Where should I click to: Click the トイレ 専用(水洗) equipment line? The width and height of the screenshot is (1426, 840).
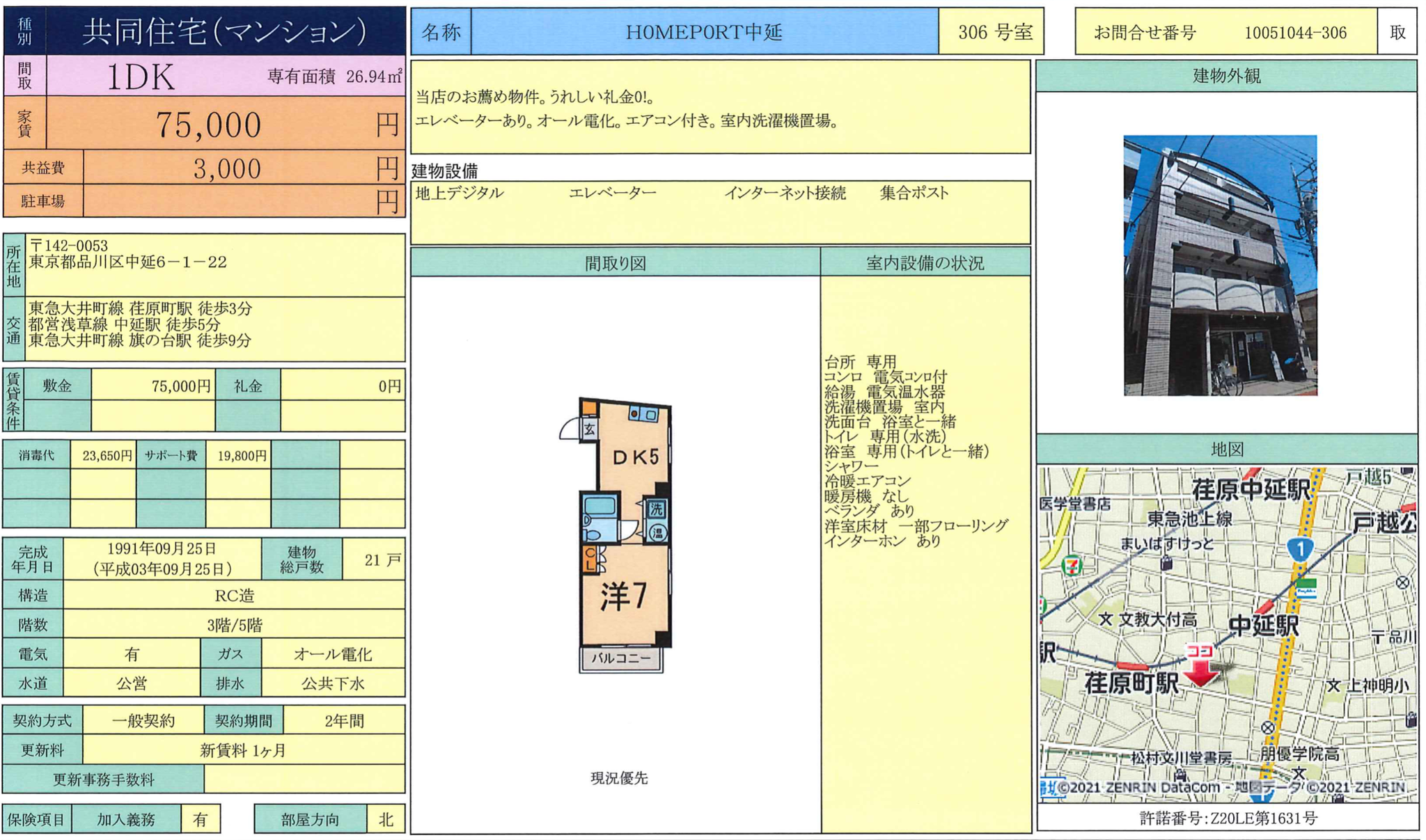click(885, 436)
